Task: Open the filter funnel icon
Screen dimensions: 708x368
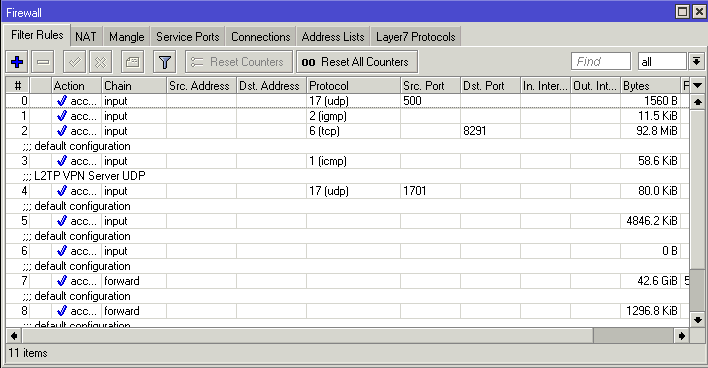Action: pyautogui.click(x=165, y=62)
